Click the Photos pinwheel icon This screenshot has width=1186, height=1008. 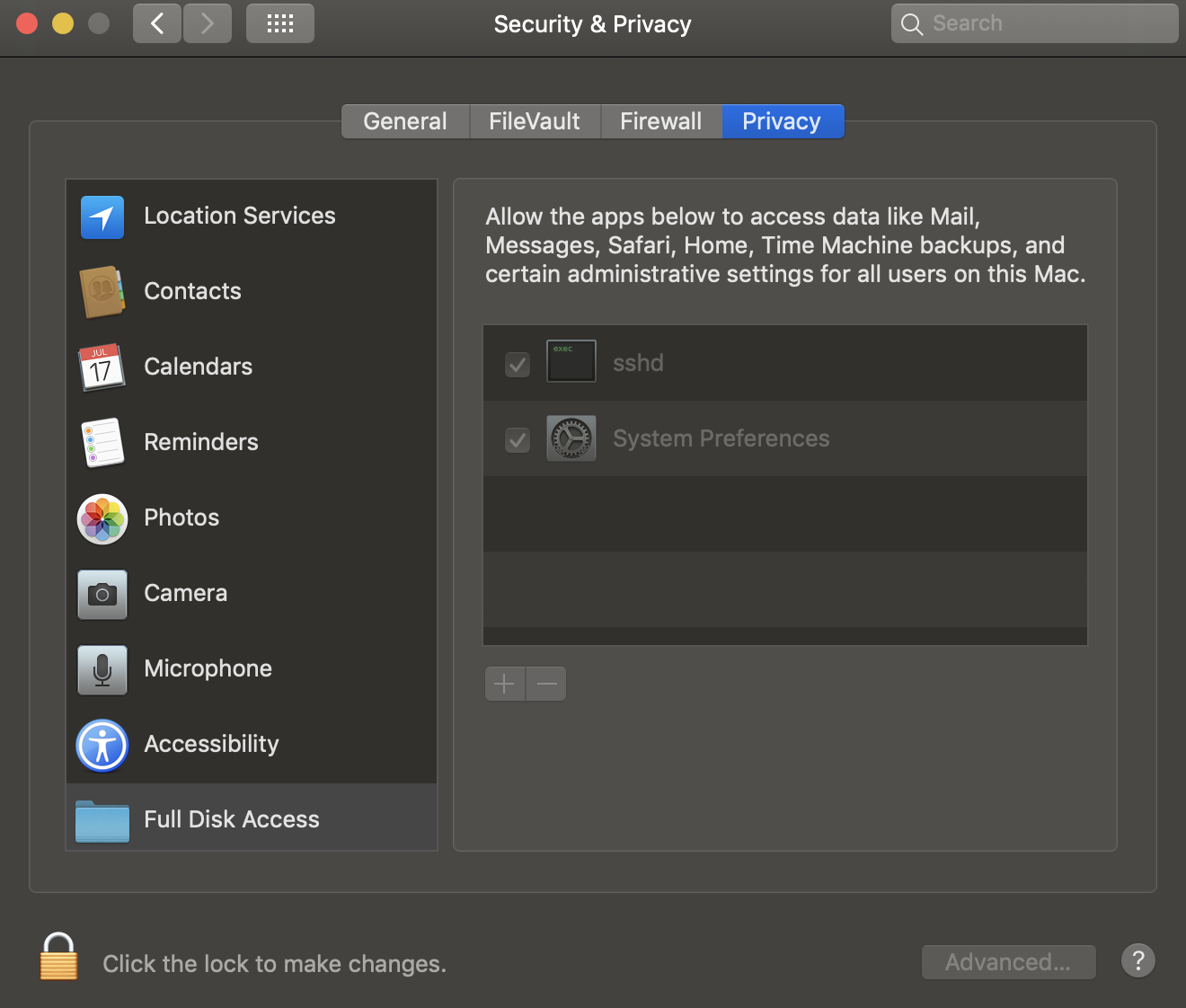pyautogui.click(x=102, y=518)
